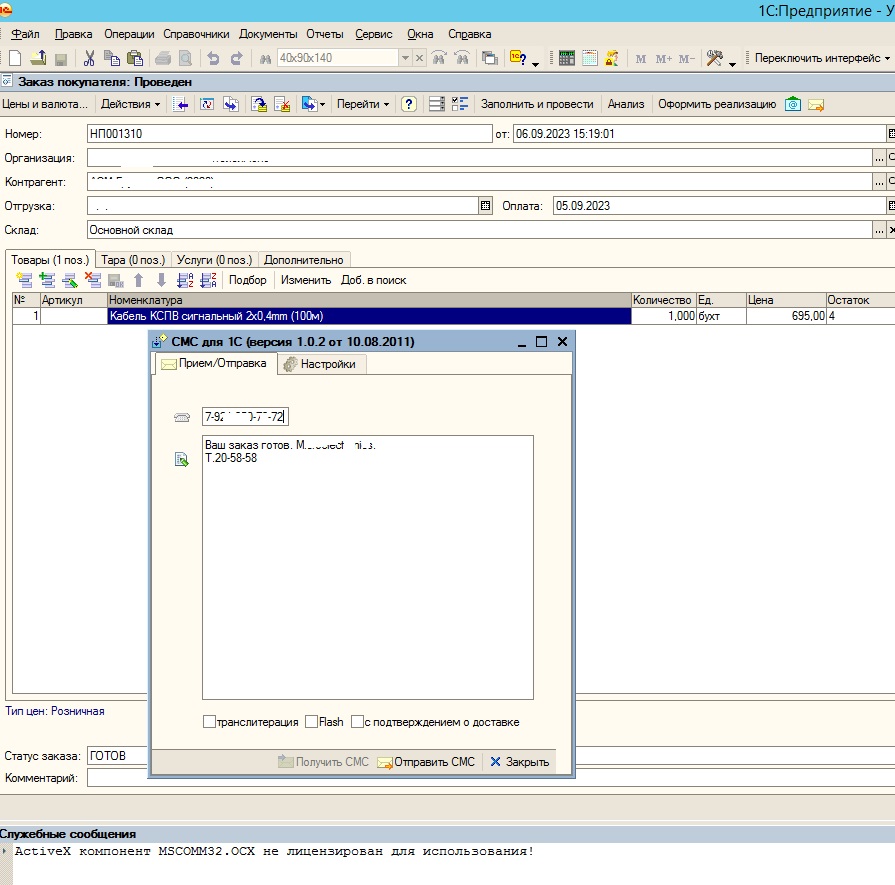Click the Цены и валюта... button

pos(45,104)
